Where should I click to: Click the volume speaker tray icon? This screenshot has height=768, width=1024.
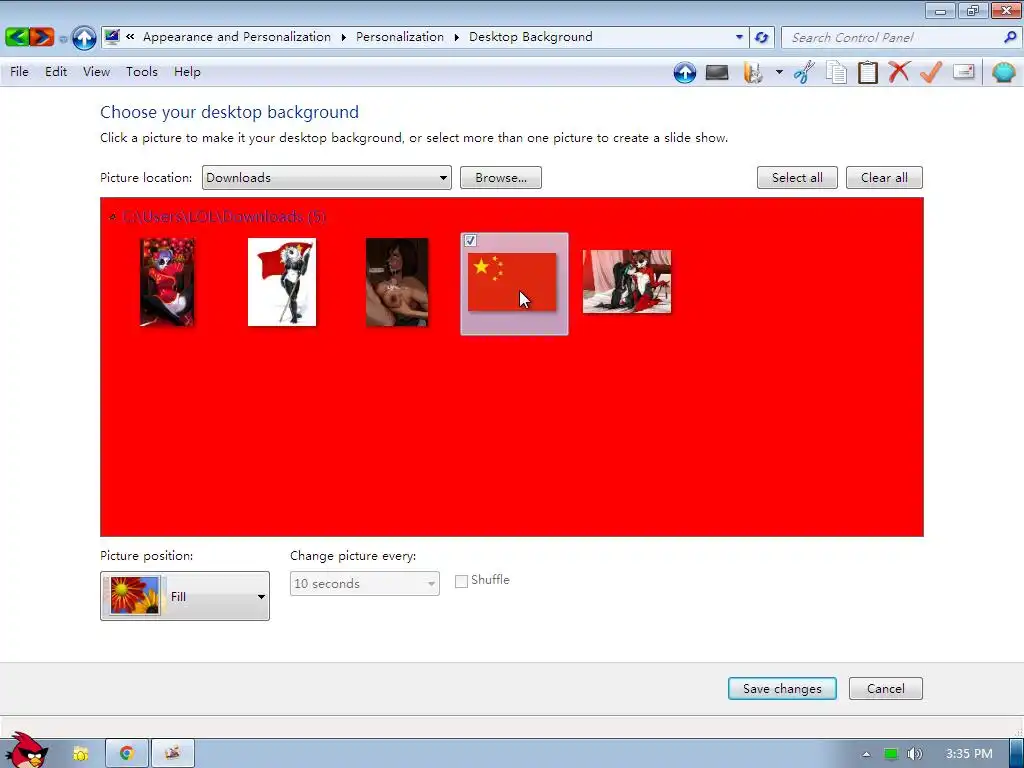coord(915,754)
